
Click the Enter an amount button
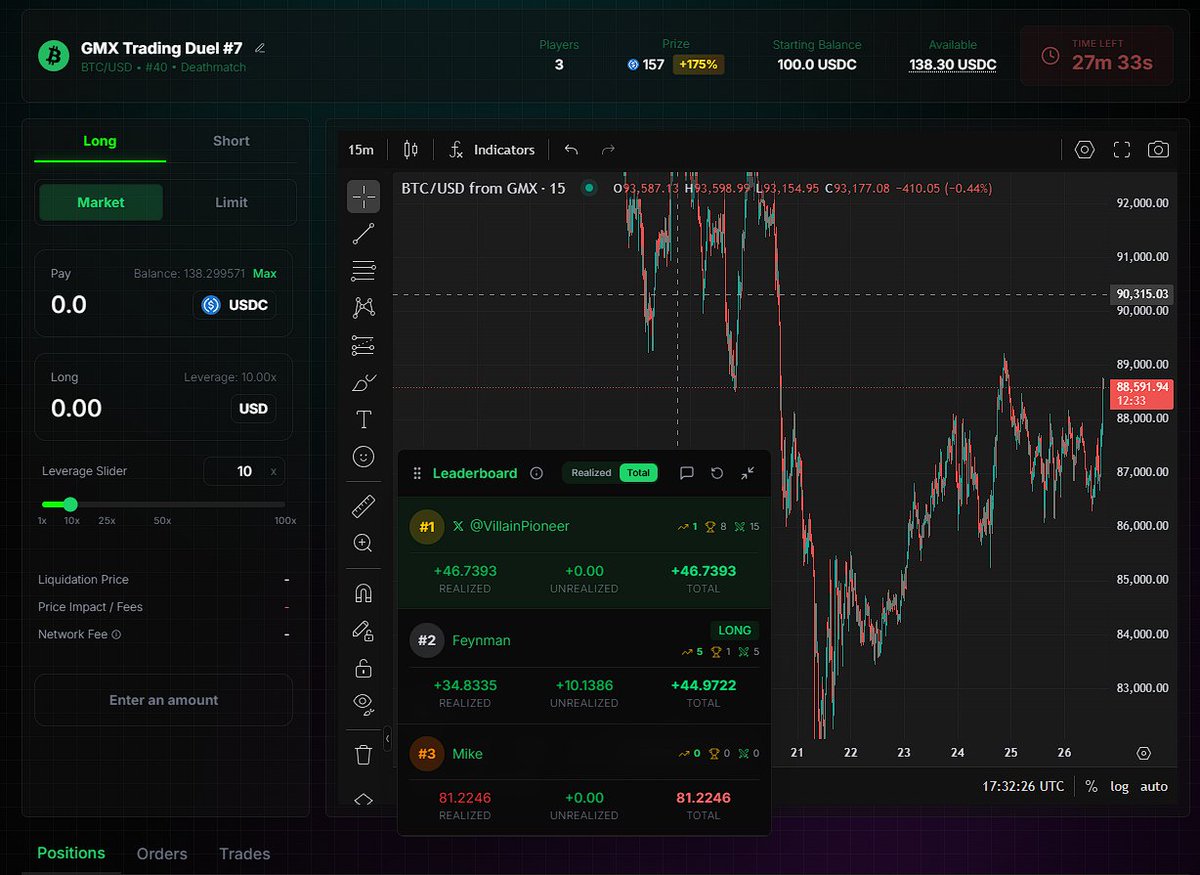coord(164,700)
